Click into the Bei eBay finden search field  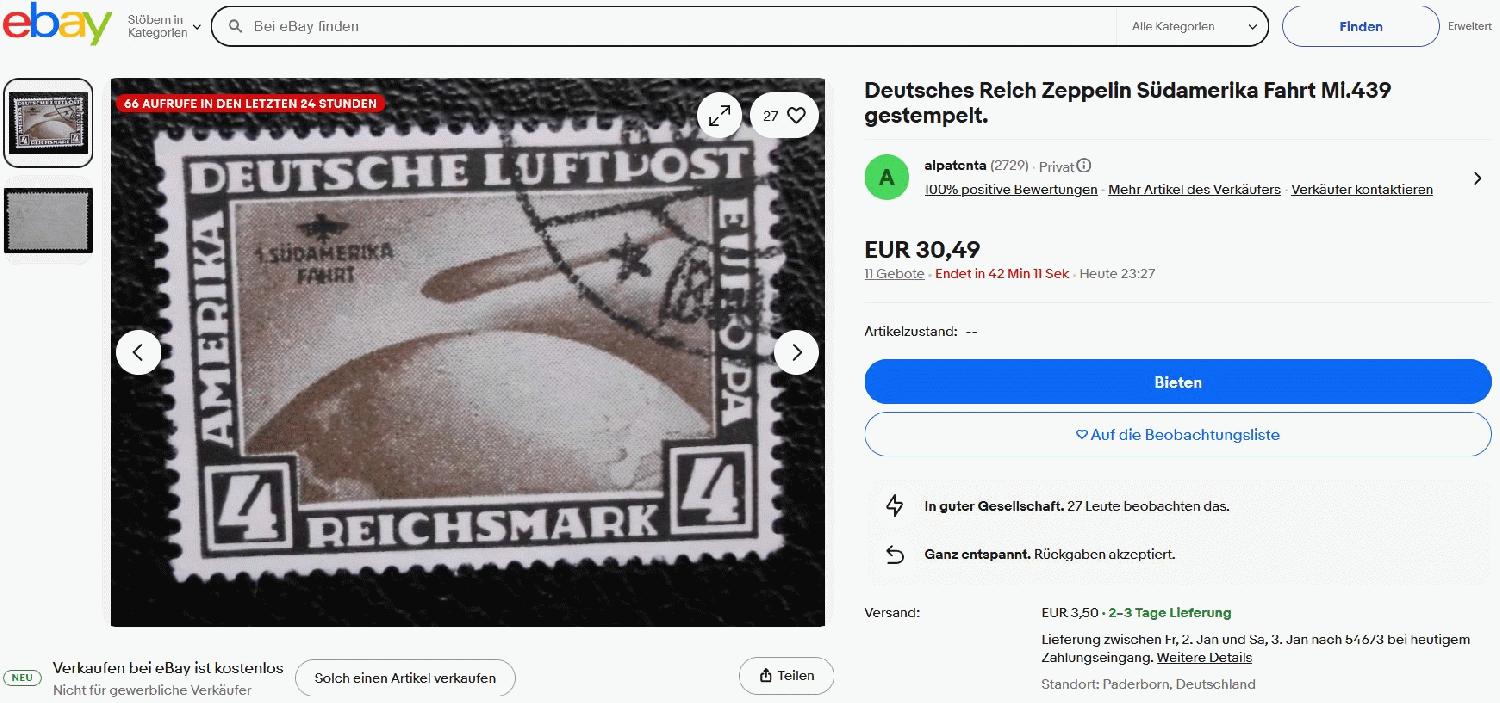(x=680, y=27)
